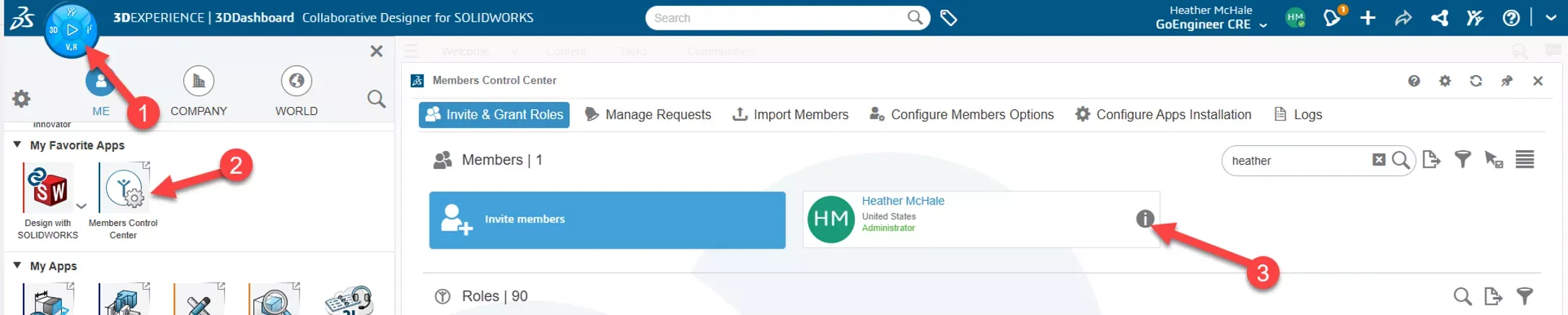The height and width of the screenshot is (315, 1568).
Task: Open Configure Apps Installation tab
Action: [x=1163, y=114]
